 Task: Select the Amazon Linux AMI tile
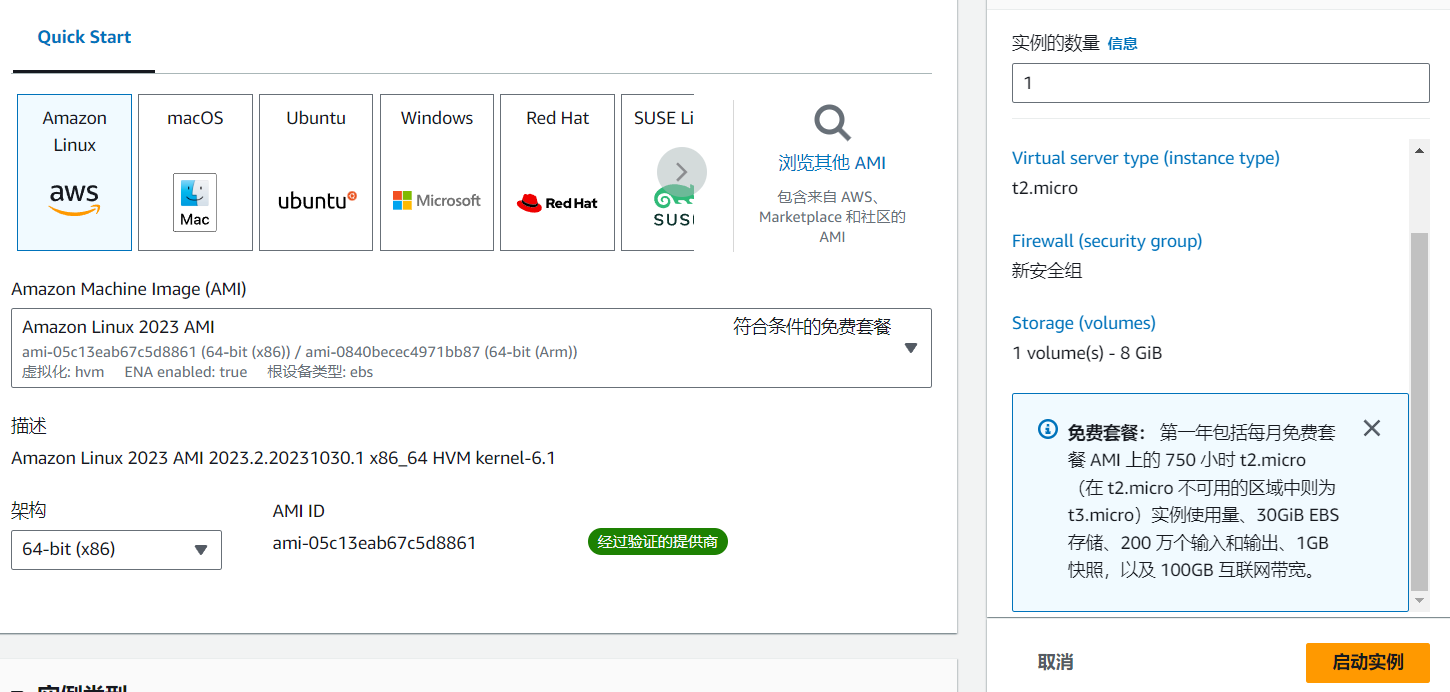74,172
